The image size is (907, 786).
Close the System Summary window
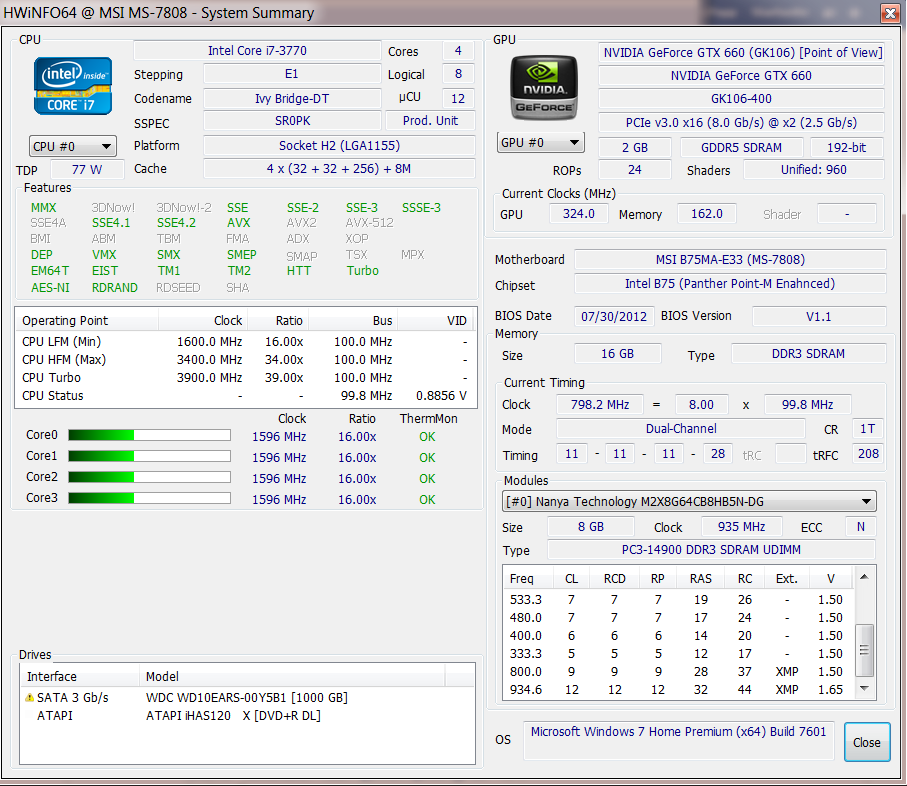click(890, 13)
